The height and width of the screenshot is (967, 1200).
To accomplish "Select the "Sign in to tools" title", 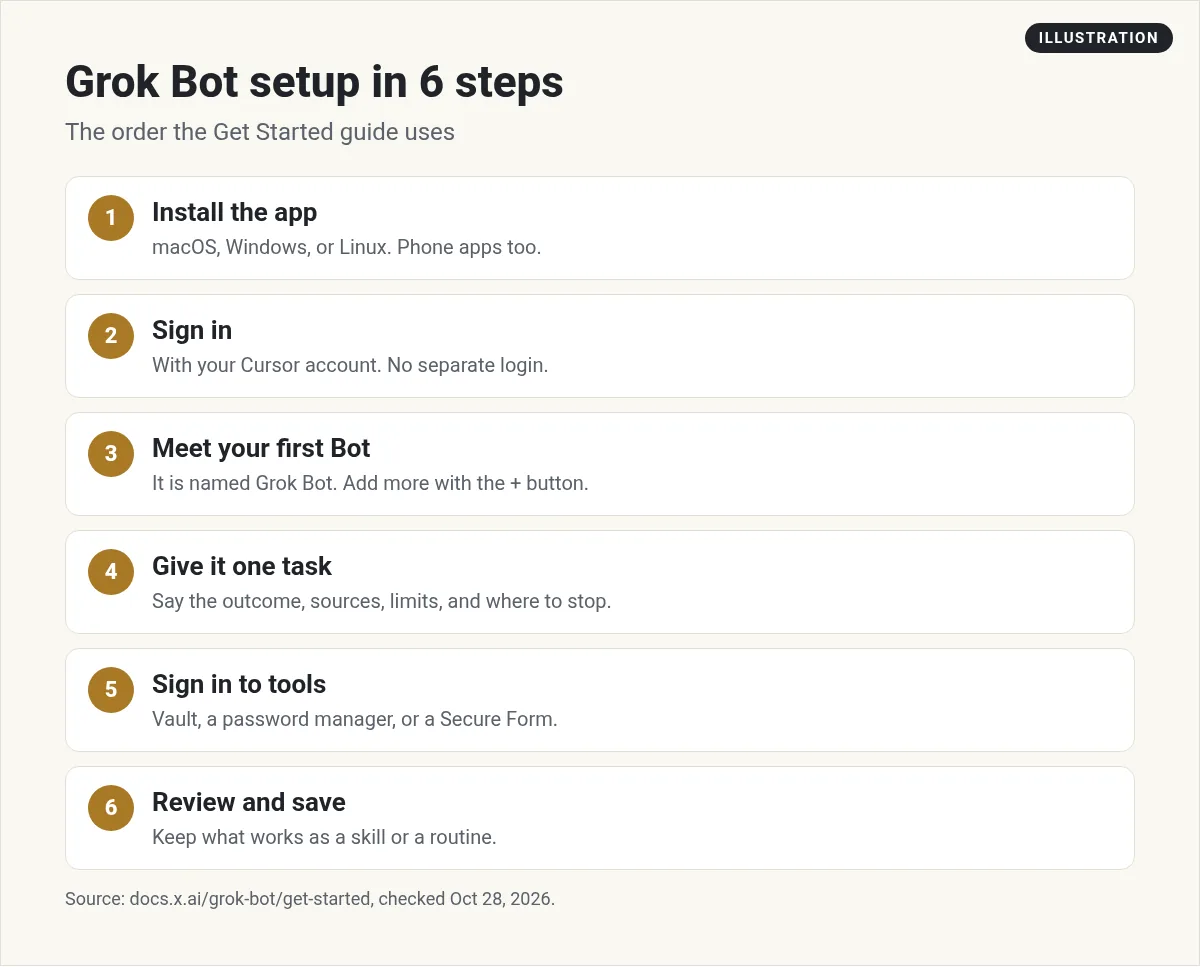I will click(x=239, y=684).
